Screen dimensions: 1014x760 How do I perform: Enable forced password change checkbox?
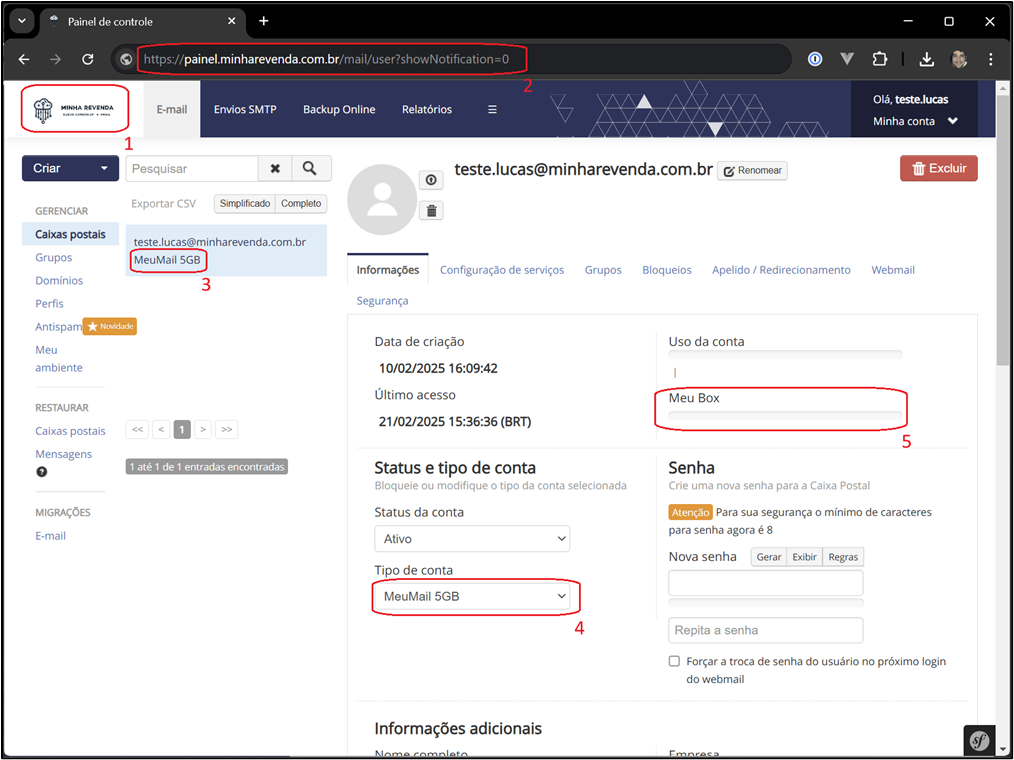tap(675, 662)
